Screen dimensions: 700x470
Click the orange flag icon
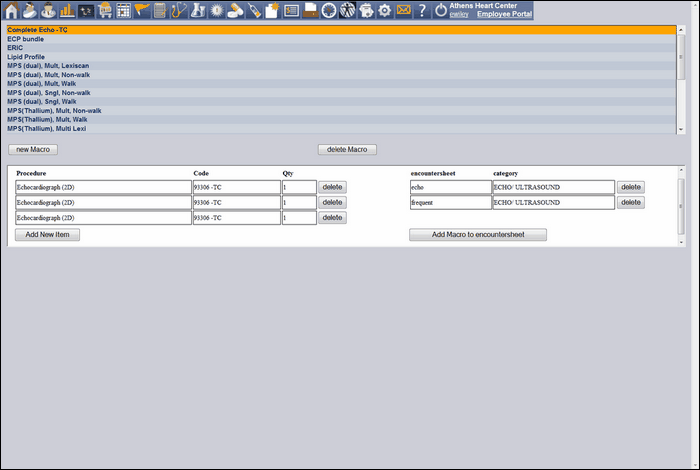click(142, 10)
